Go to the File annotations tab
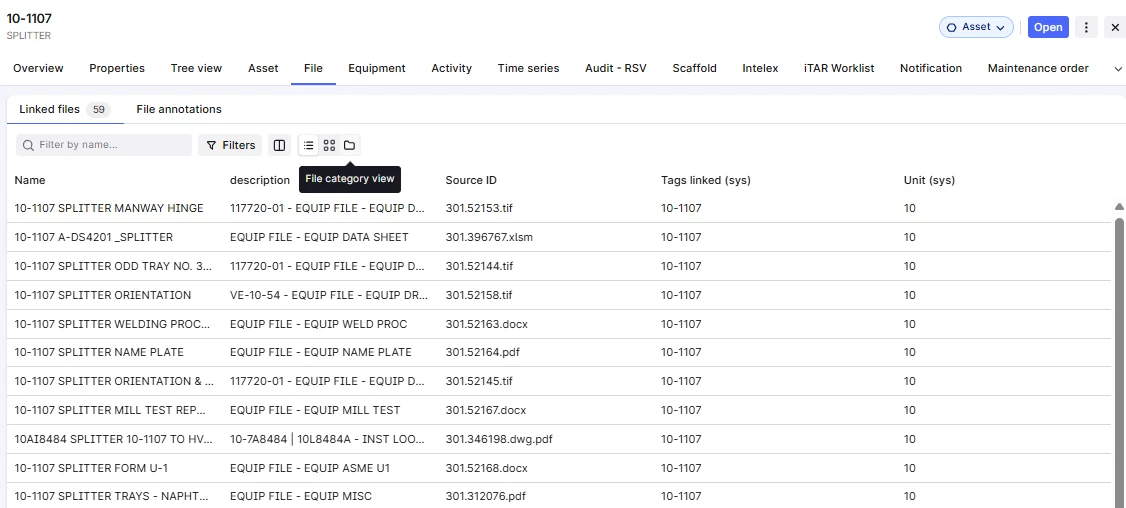This screenshot has width=1126, height=508. point(179,109)
